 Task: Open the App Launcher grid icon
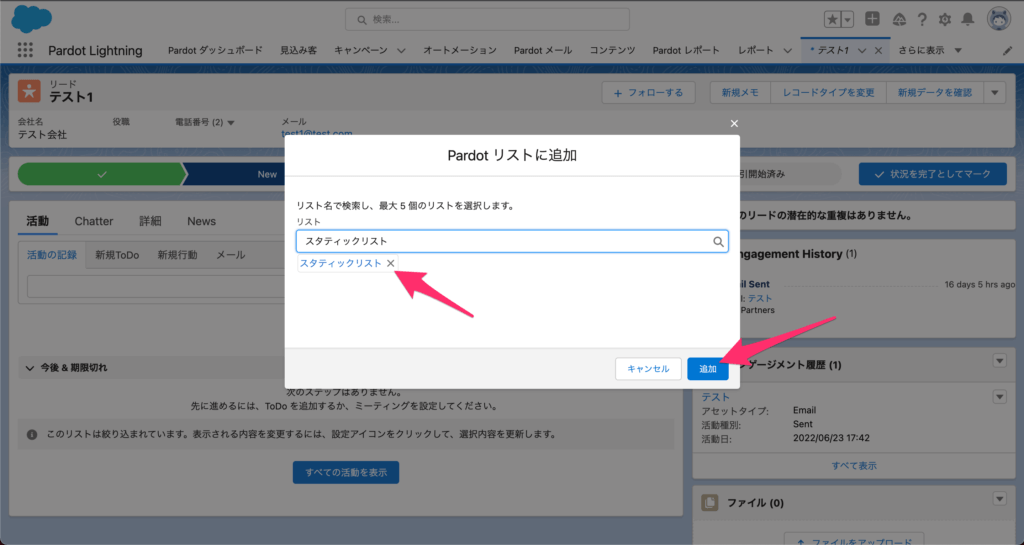tap(25, 50)
